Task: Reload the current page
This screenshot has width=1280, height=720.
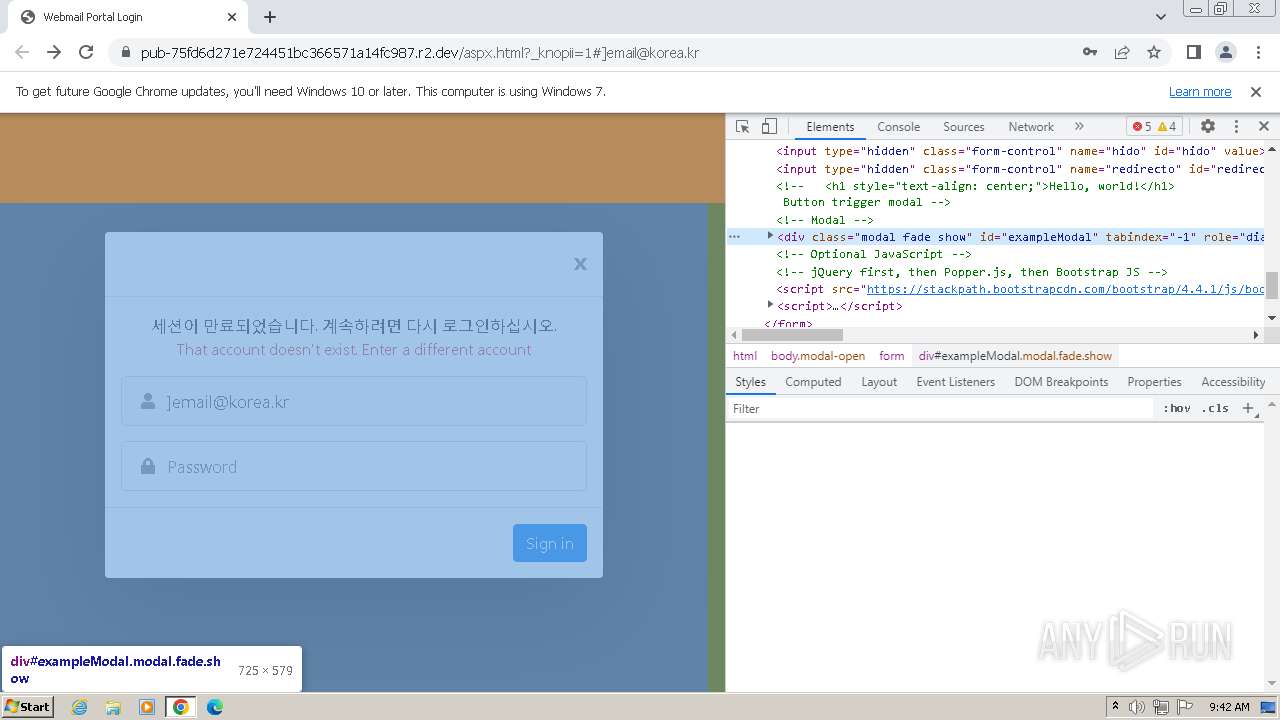Action: 86,52
